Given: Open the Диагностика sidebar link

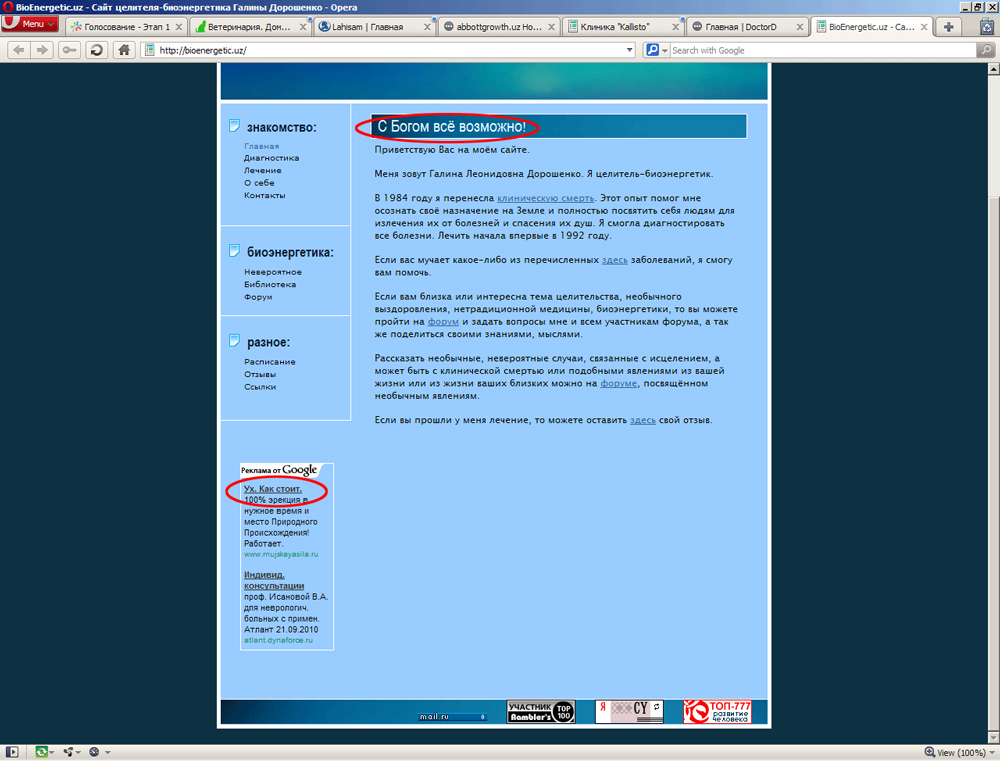Looking at the screenshot, I should pyautogui.click(x=271, y=158).
